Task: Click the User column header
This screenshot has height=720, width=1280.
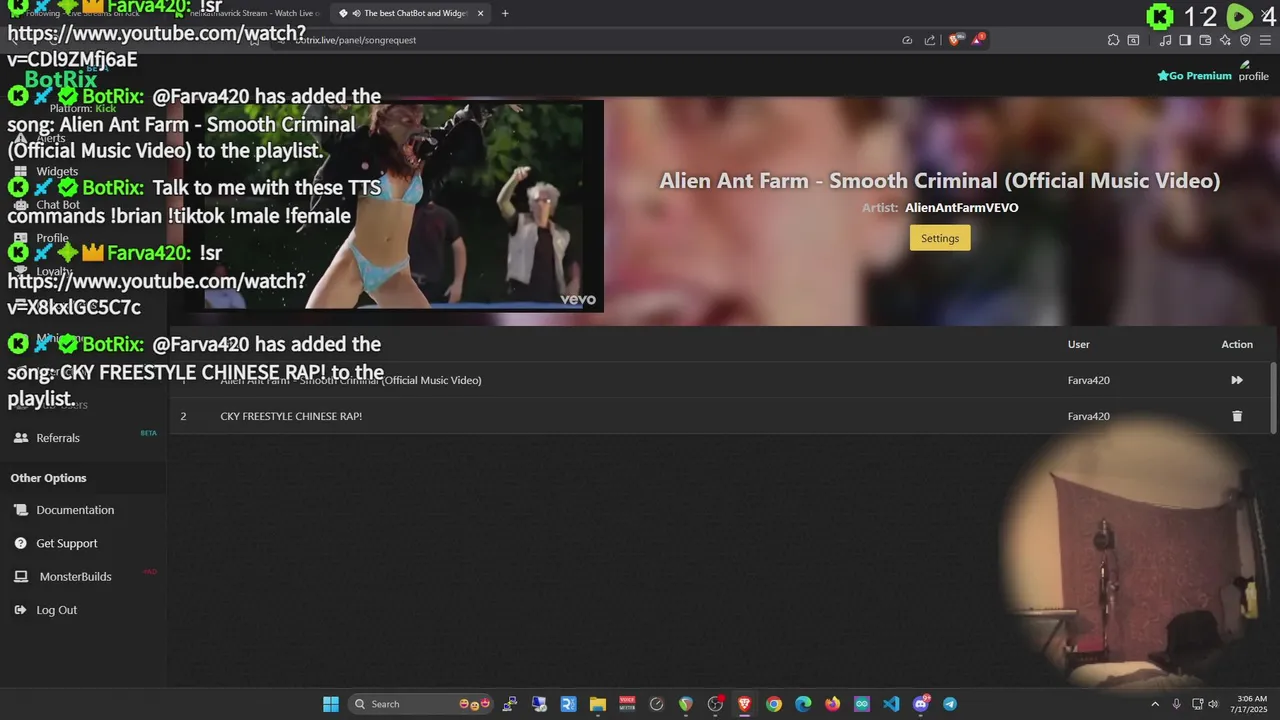Action: click(x=1078, y=344)
